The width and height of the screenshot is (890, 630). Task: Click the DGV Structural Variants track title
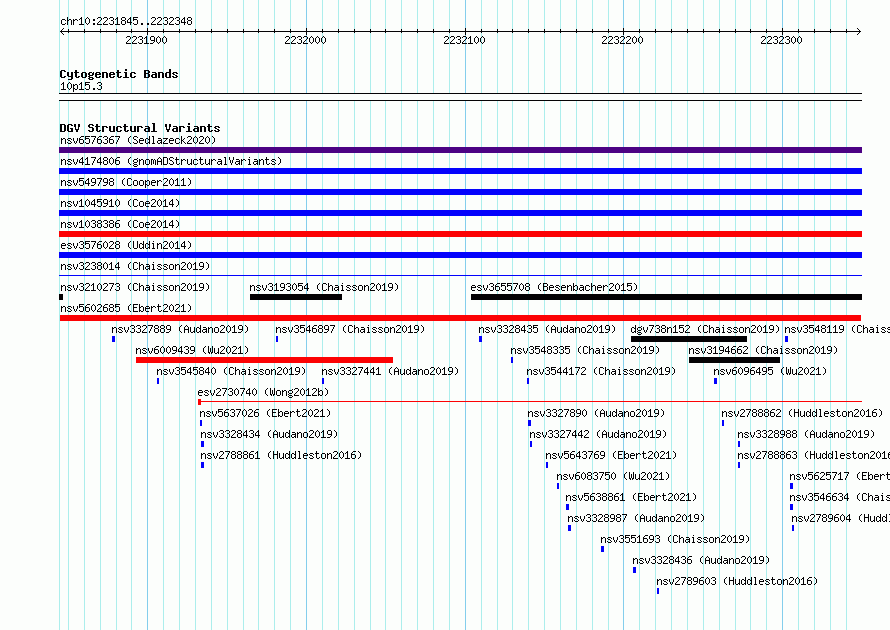(140, 128)
